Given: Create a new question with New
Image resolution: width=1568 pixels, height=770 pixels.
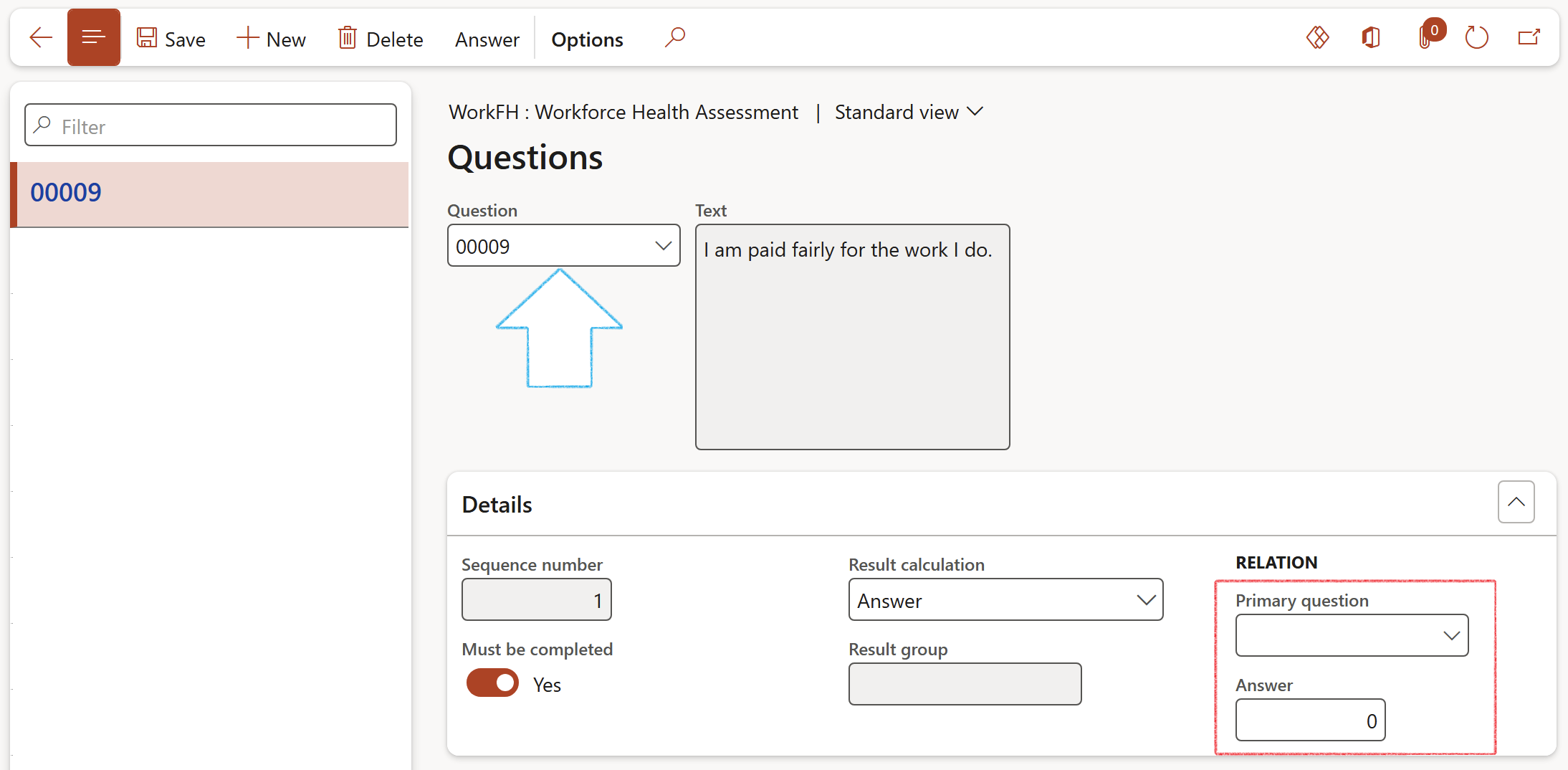Looking at the screenshot, I should (x=272, y=39).
